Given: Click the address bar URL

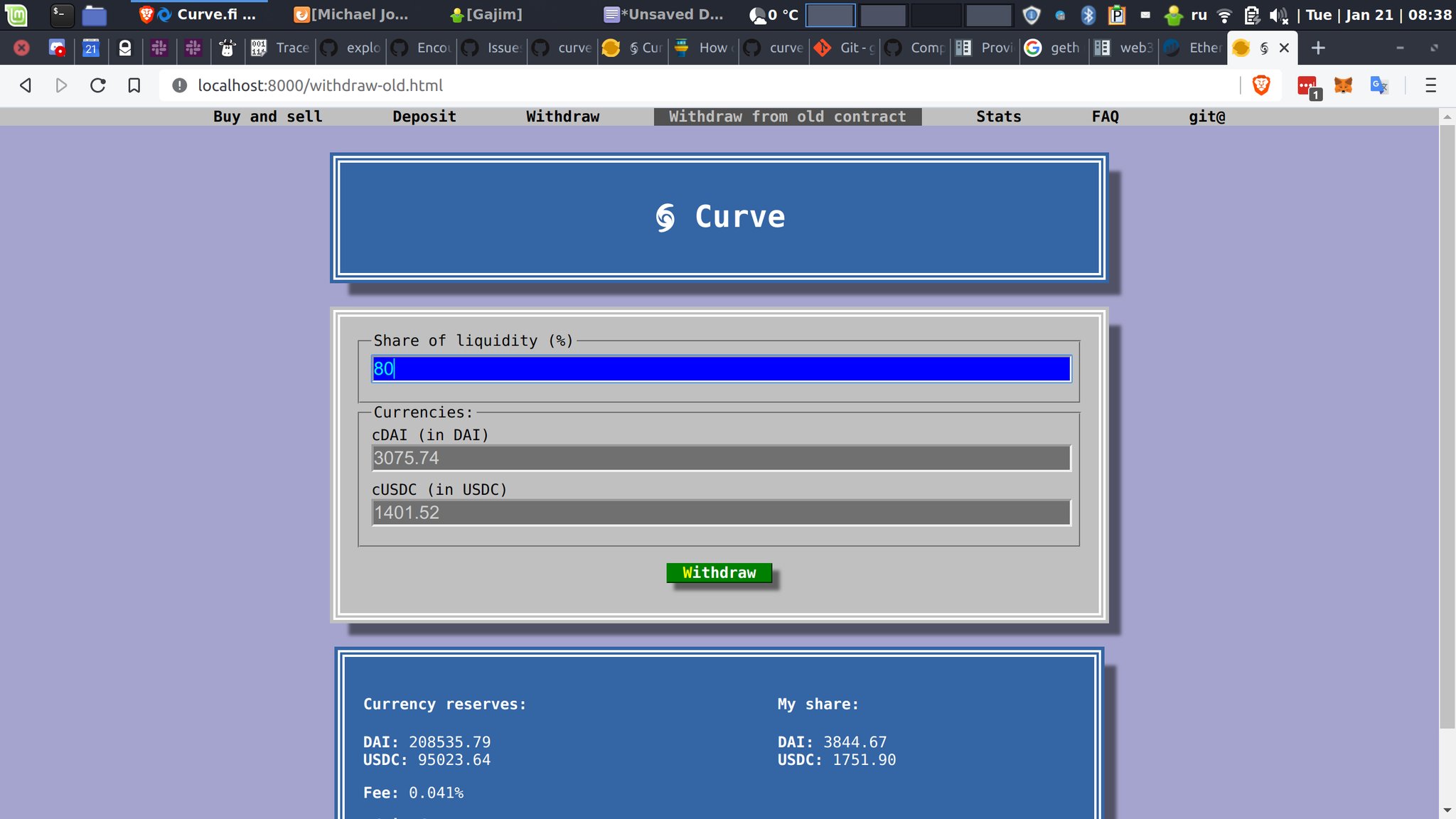Looking at the screenshot, I should [x=320, y=85].
